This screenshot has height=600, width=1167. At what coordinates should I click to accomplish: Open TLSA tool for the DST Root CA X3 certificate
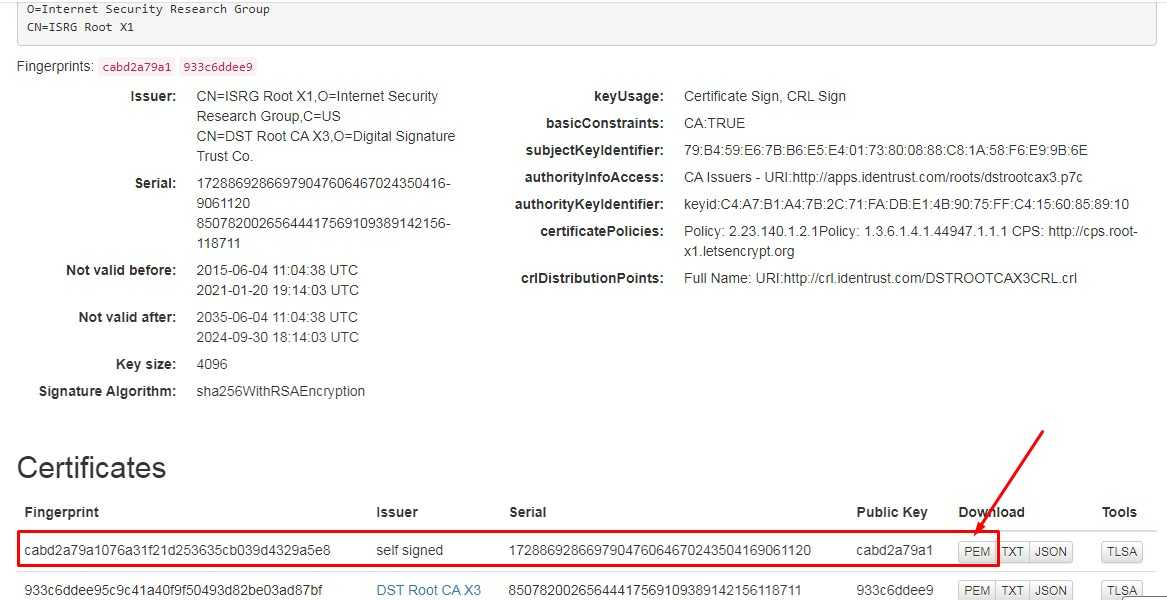tap(1122, 590)
